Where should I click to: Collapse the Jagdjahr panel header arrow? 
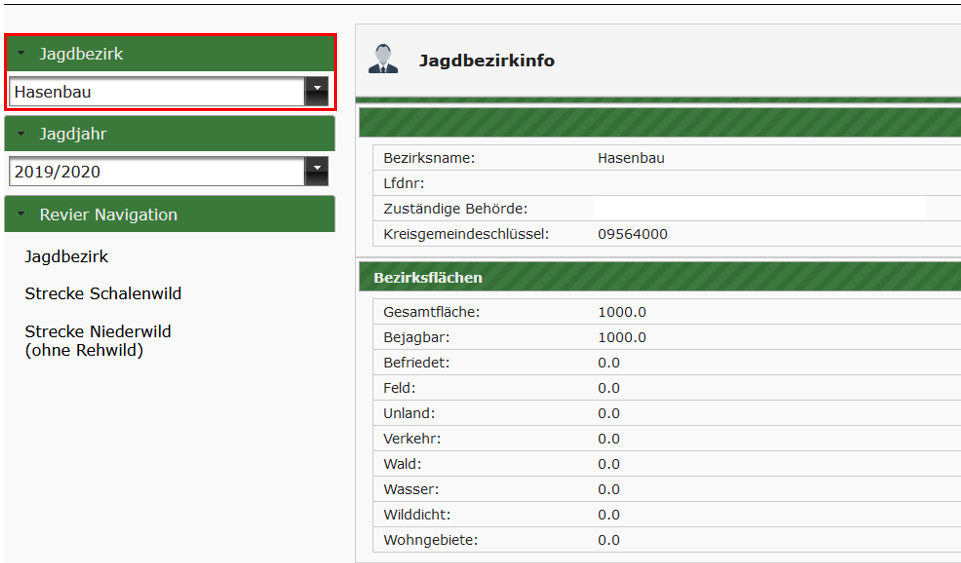point(21,134)
